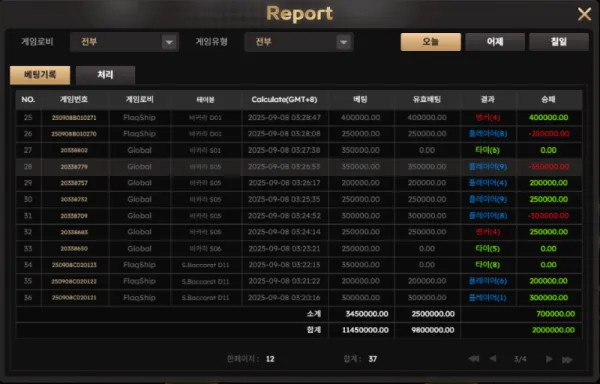Click the Calculate(GMT+8) column header
Image resolution: width=600 pixels, height=384 pixels.
284,99
